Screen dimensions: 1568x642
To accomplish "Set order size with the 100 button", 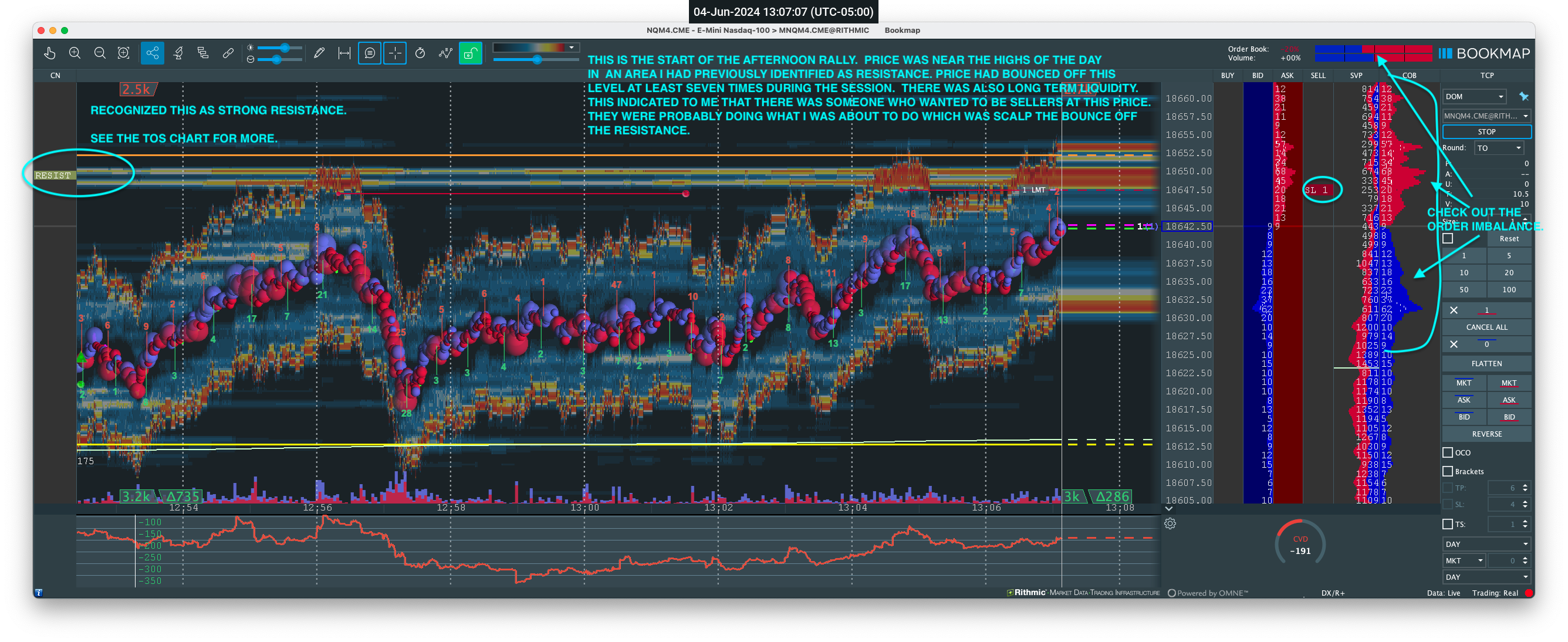I will pyautogui.click(x=1509, y=290).
